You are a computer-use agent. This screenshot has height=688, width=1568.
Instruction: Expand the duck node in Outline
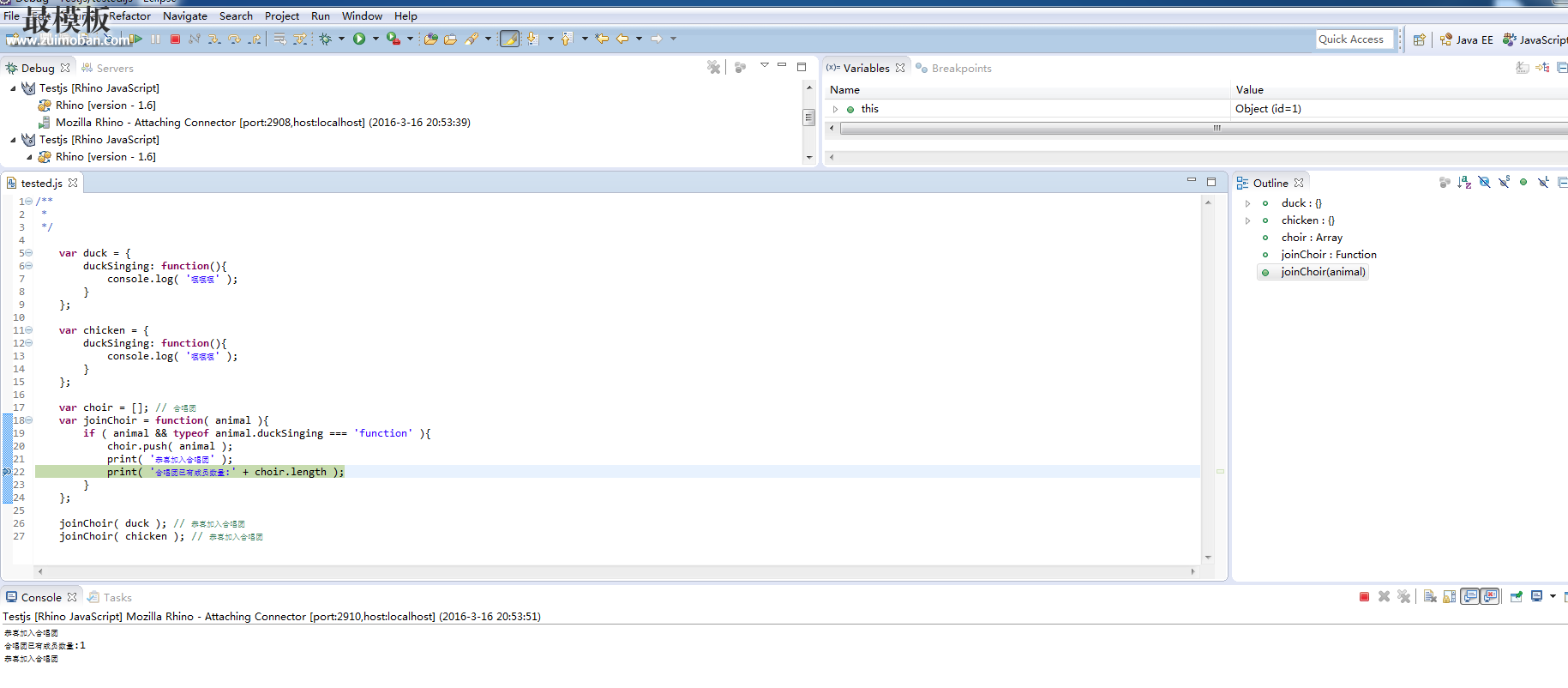tap(1248, 203)
